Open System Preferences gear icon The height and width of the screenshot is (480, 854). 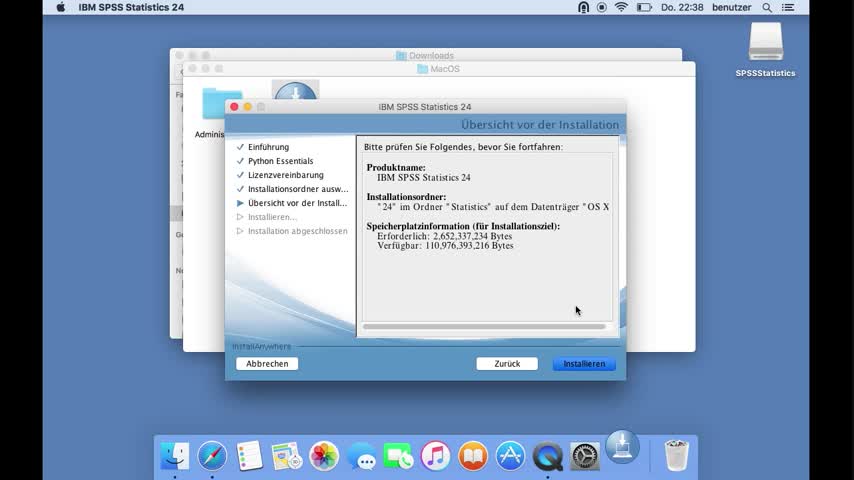[585, 456]
